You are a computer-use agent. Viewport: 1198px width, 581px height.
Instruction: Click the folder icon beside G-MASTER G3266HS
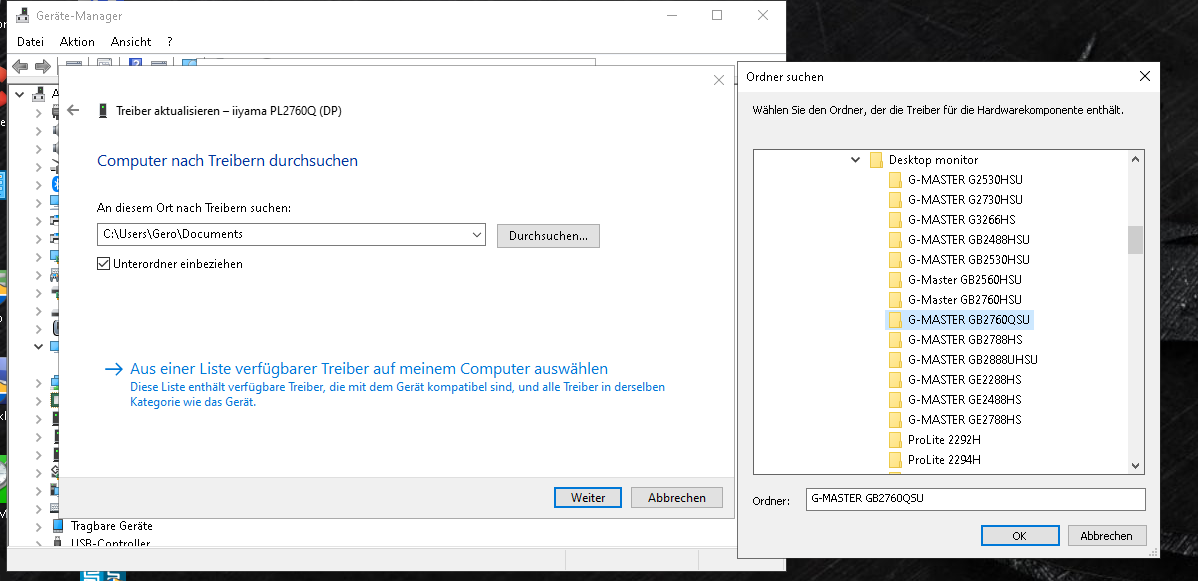tap(895, 219)
